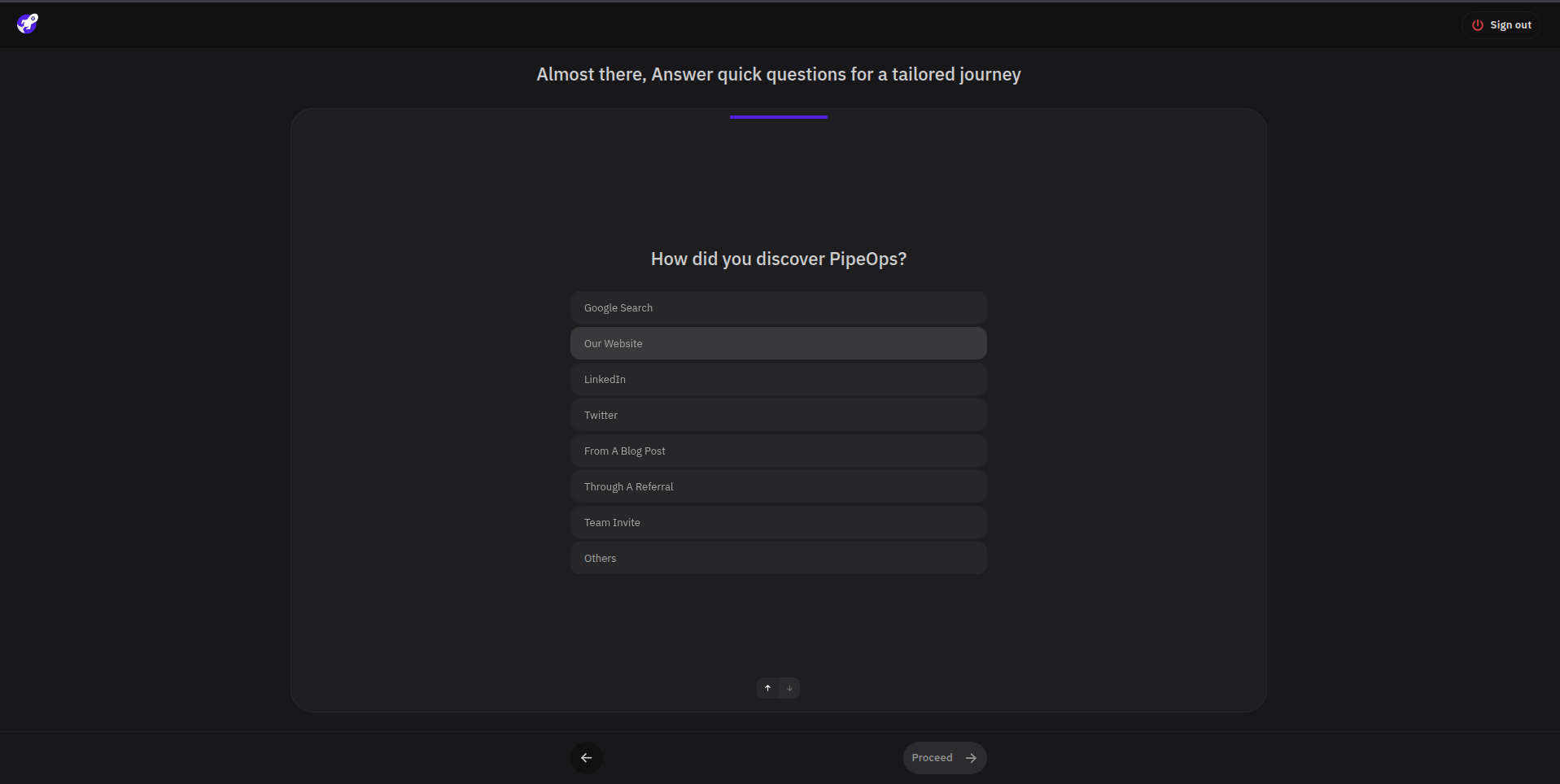Image resolution: width=1560 pixels, height=784 pixels.
Task: Choose the Others option
Action: [x=779, y=559]
